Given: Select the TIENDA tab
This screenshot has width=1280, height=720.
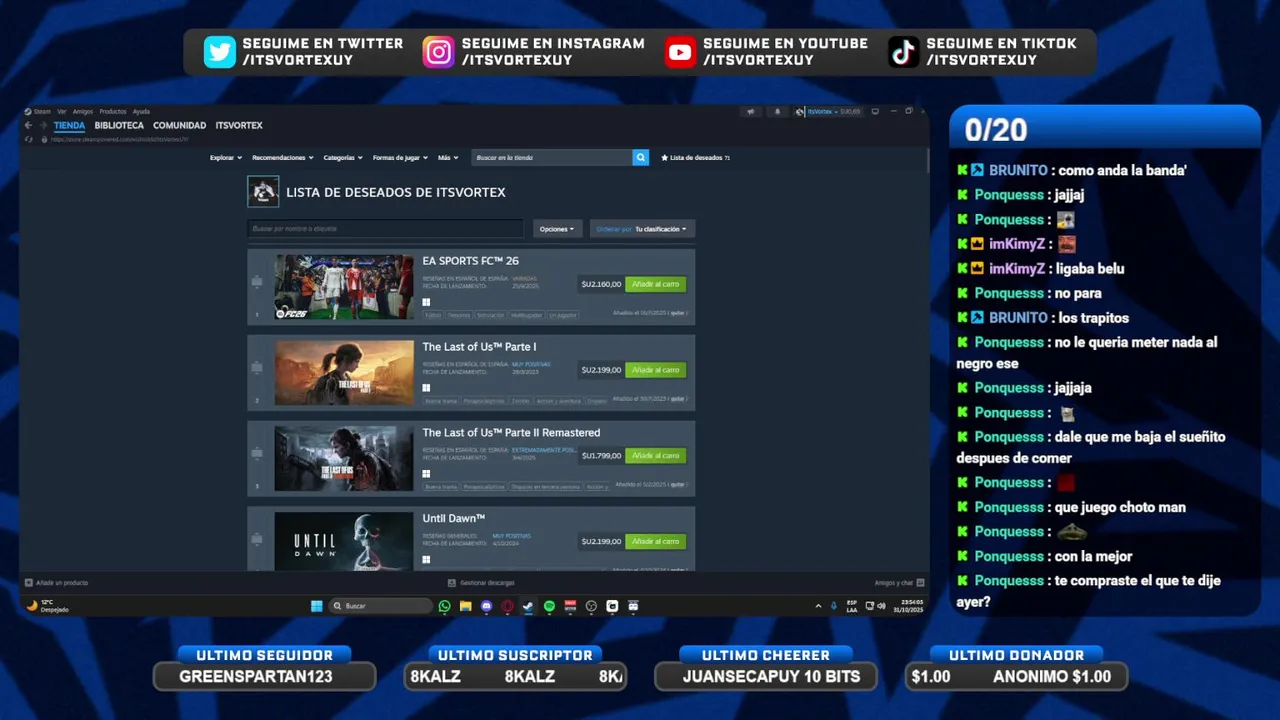Looking at the screenshot, I should [69, 125].
